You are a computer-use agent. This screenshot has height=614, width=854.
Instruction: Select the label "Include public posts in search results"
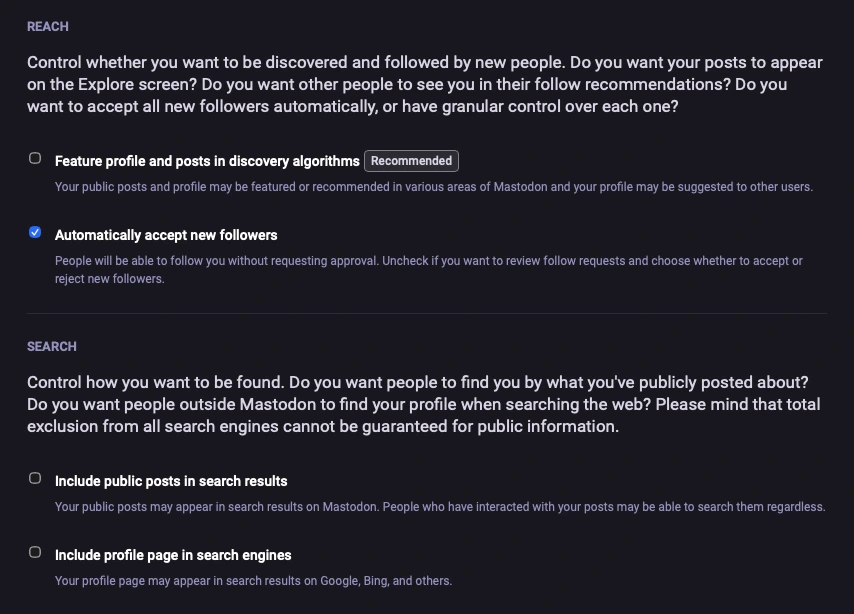coord(170,480)
